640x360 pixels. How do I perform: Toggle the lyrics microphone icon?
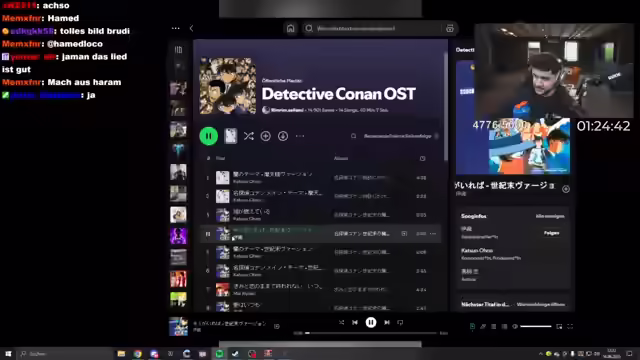coord(483,326)
